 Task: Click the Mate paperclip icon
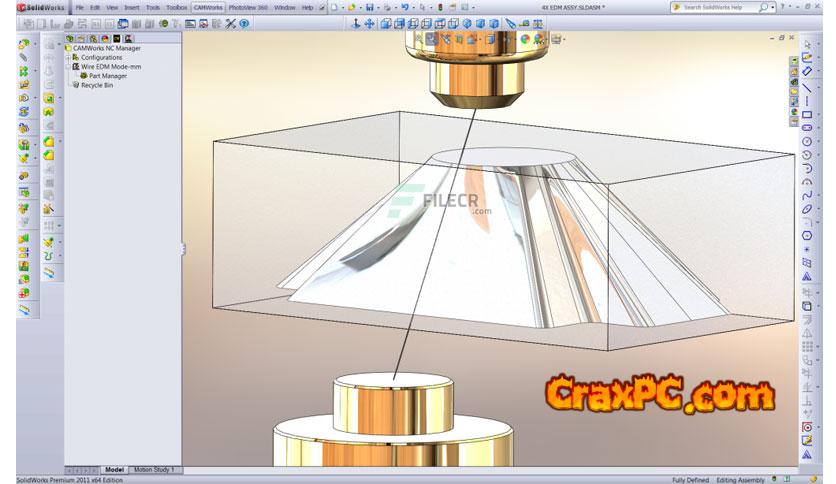click(23, 57)
